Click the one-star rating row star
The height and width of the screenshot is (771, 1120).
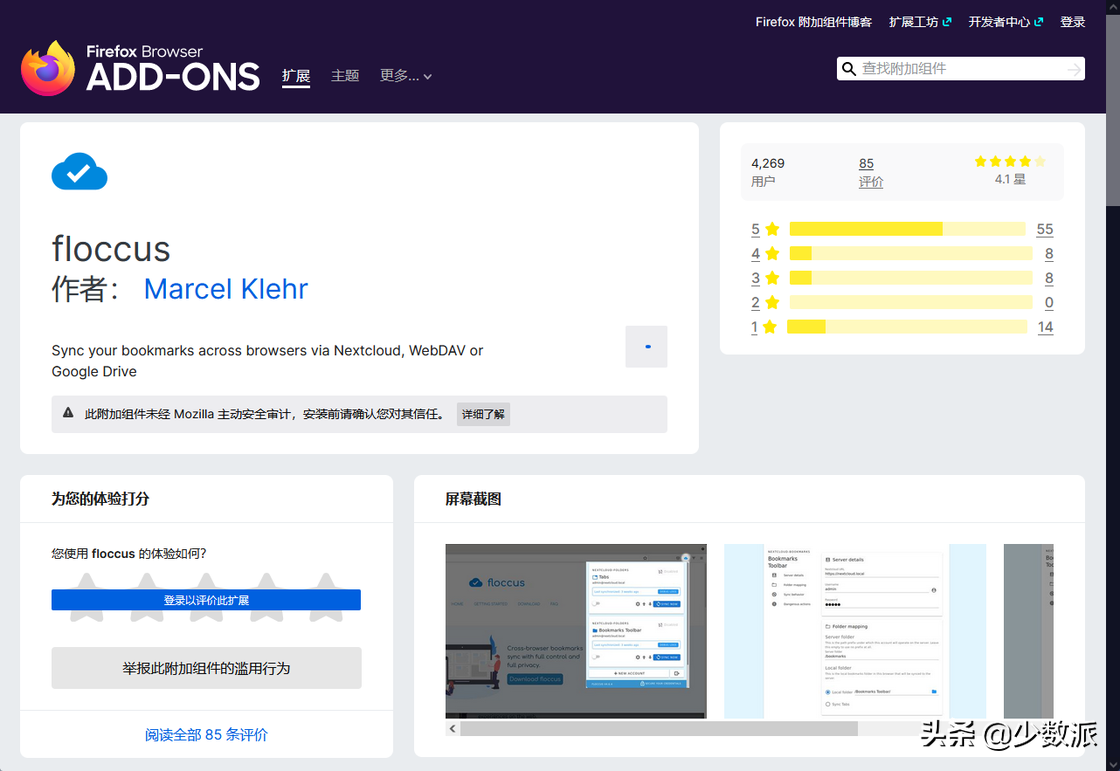click(769, 327)
